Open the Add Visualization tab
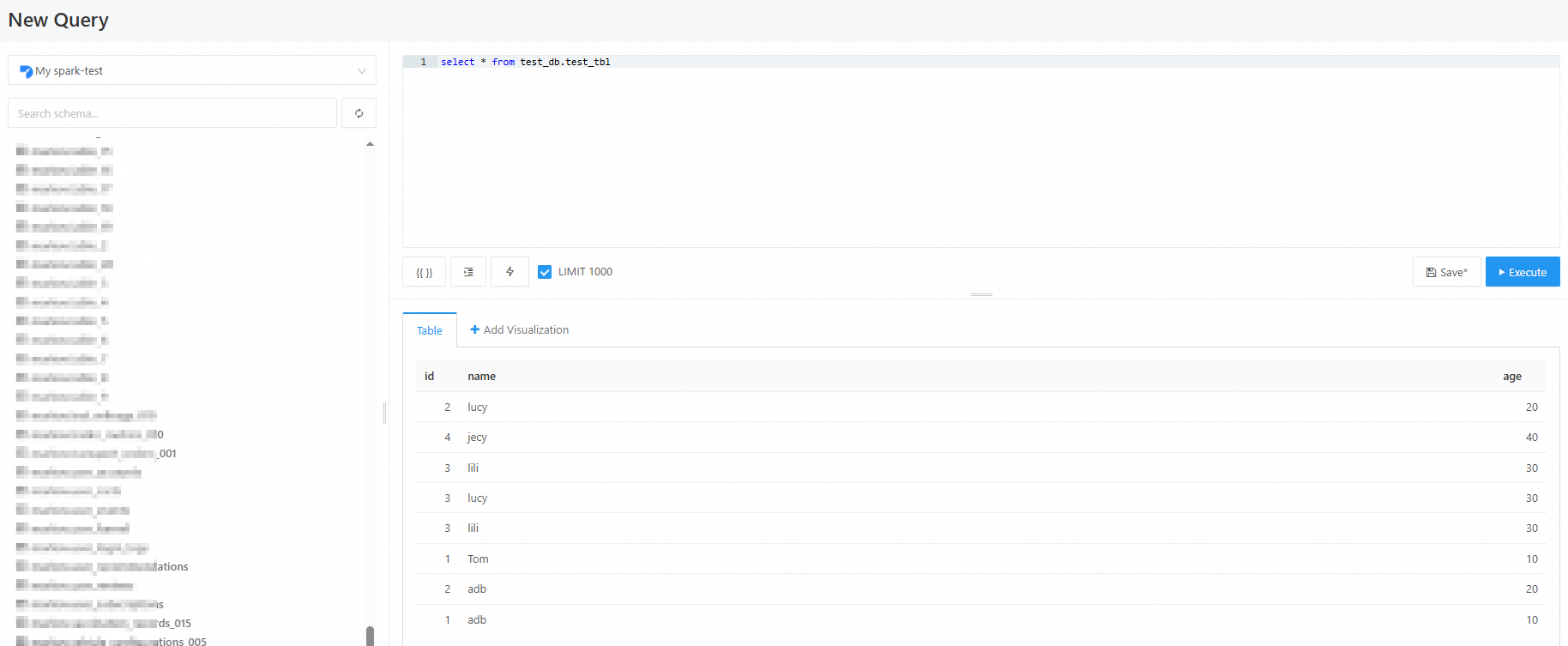1568x646 pixels. pos(519,329)
